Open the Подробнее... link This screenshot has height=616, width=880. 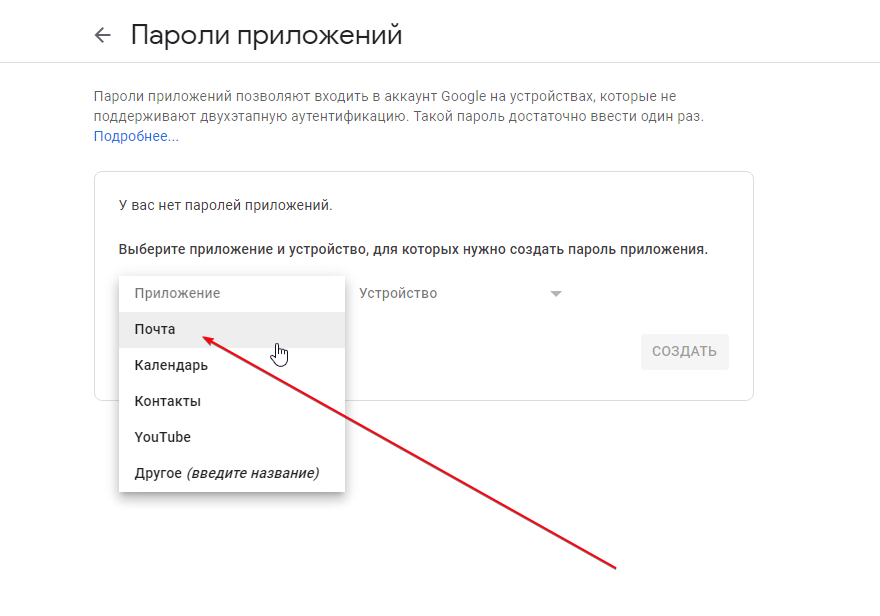pyautogui.click(x=136, y=136)
